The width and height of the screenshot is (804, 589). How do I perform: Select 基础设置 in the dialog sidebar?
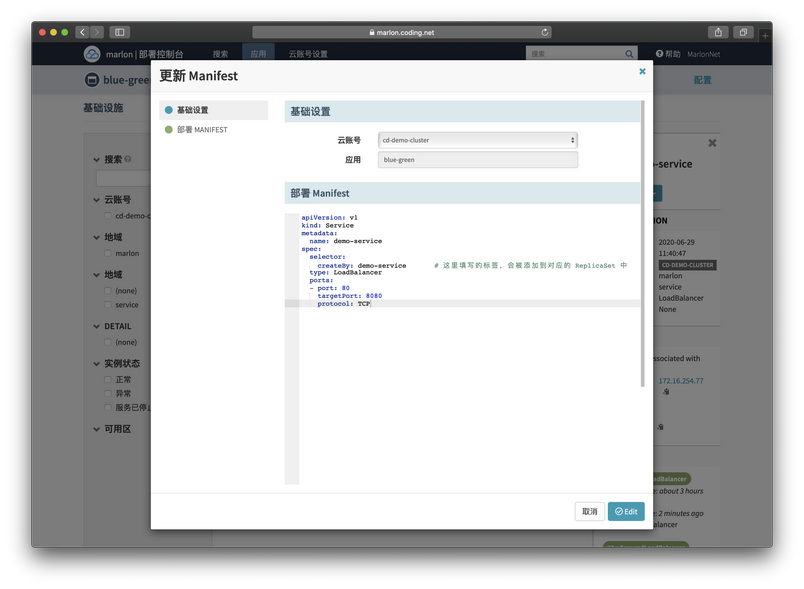pyautogui.click(x=192, y=110)
